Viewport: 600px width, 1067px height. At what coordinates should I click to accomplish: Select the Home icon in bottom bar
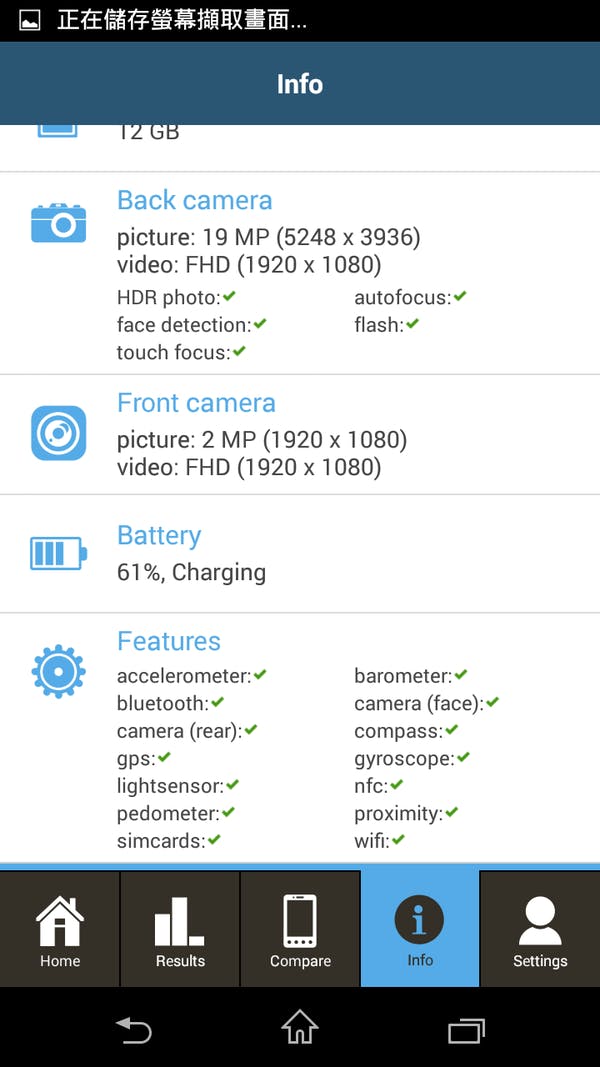pyautogui.click(x=59, y=918)
